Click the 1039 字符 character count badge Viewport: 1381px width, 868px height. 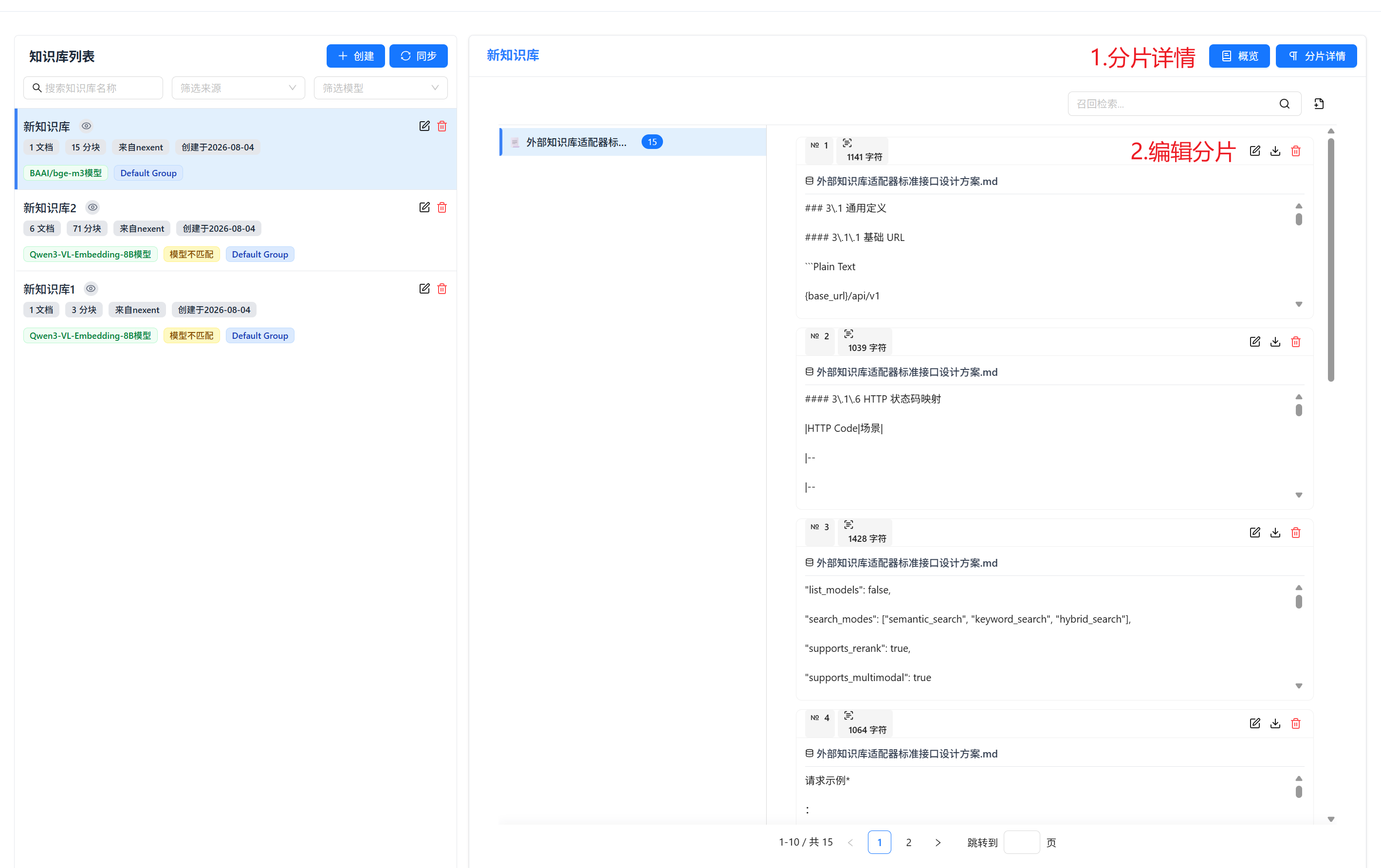pyautogui.click(x=865, y=342)
